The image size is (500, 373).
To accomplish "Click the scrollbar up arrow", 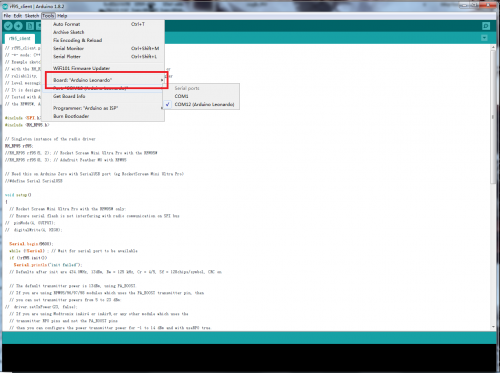I will [x=493, y=48].
